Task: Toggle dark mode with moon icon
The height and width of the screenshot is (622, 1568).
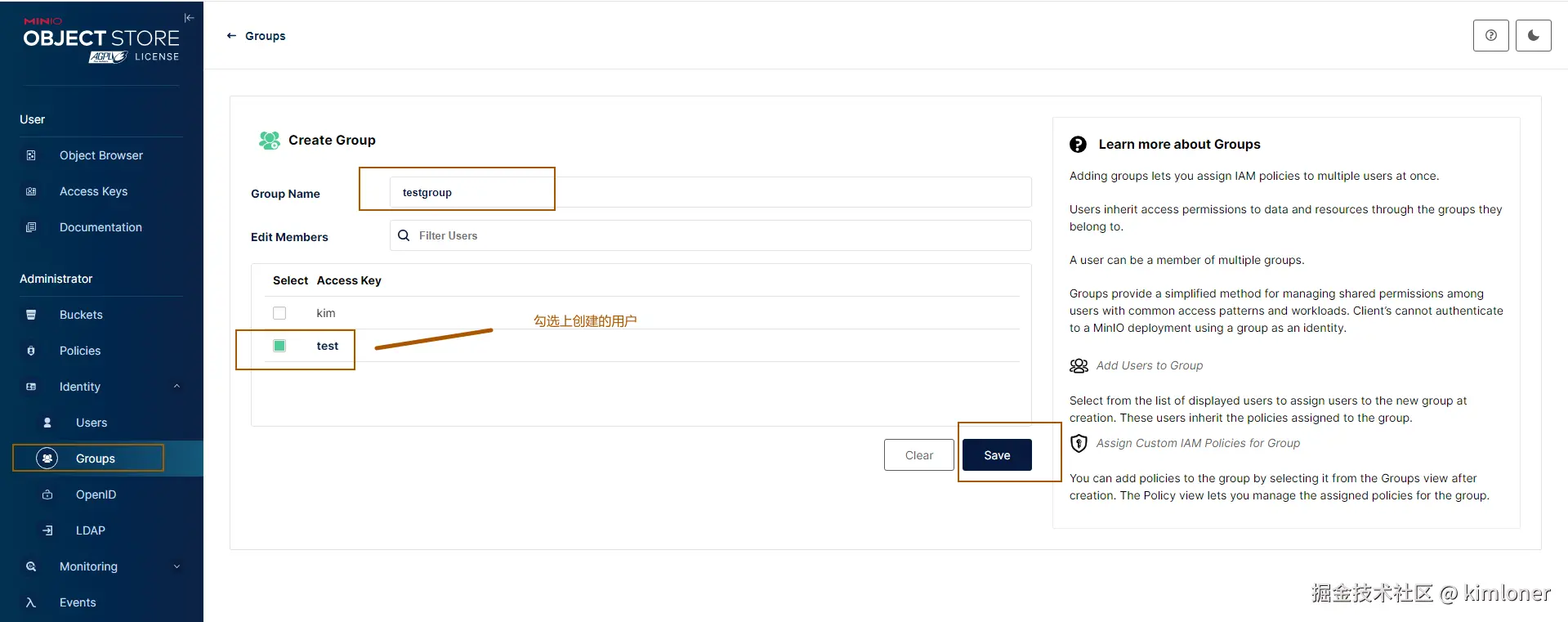Action: click(1534, 35)
